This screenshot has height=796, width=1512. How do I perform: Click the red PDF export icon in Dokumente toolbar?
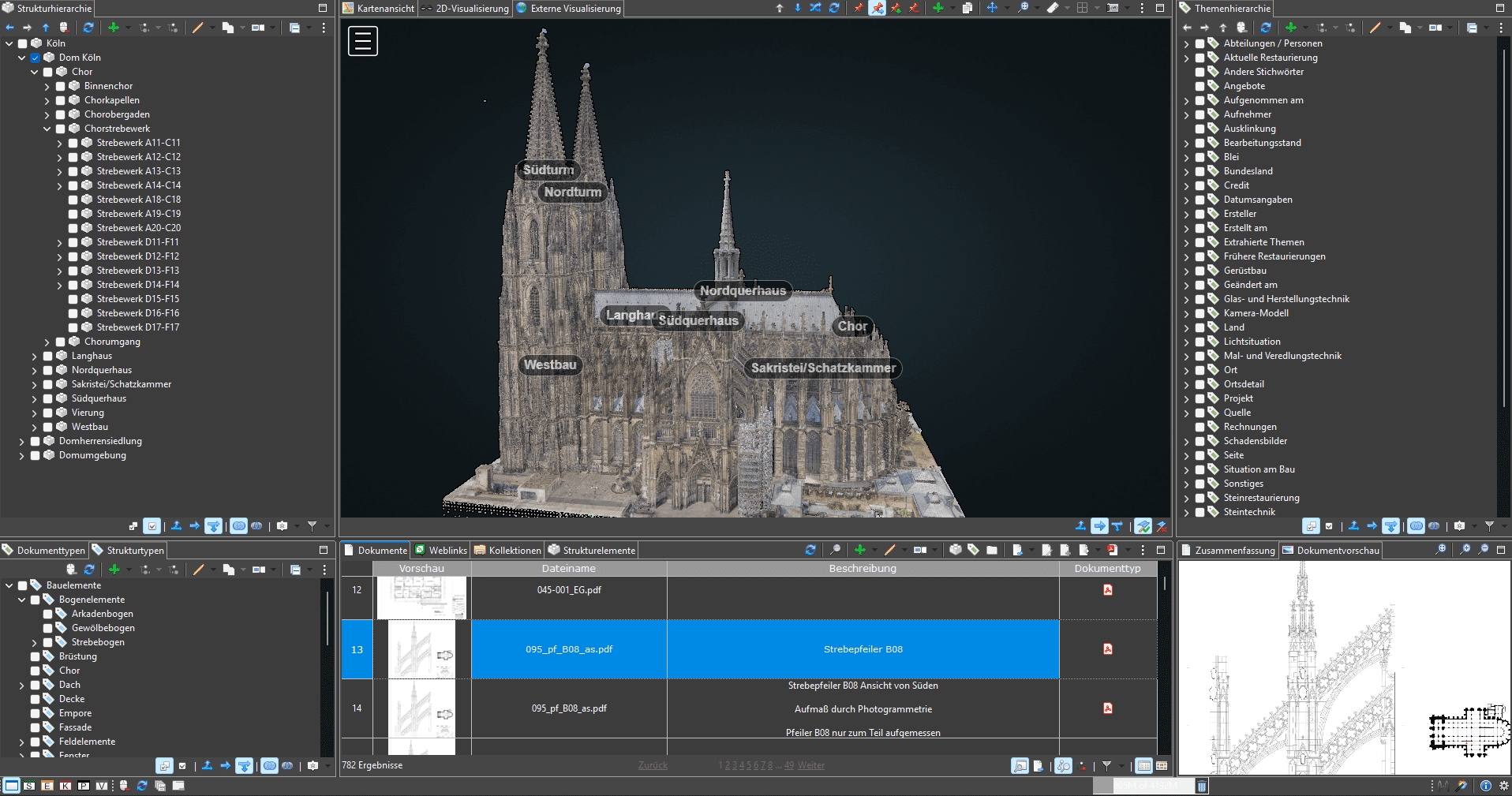1113,550
